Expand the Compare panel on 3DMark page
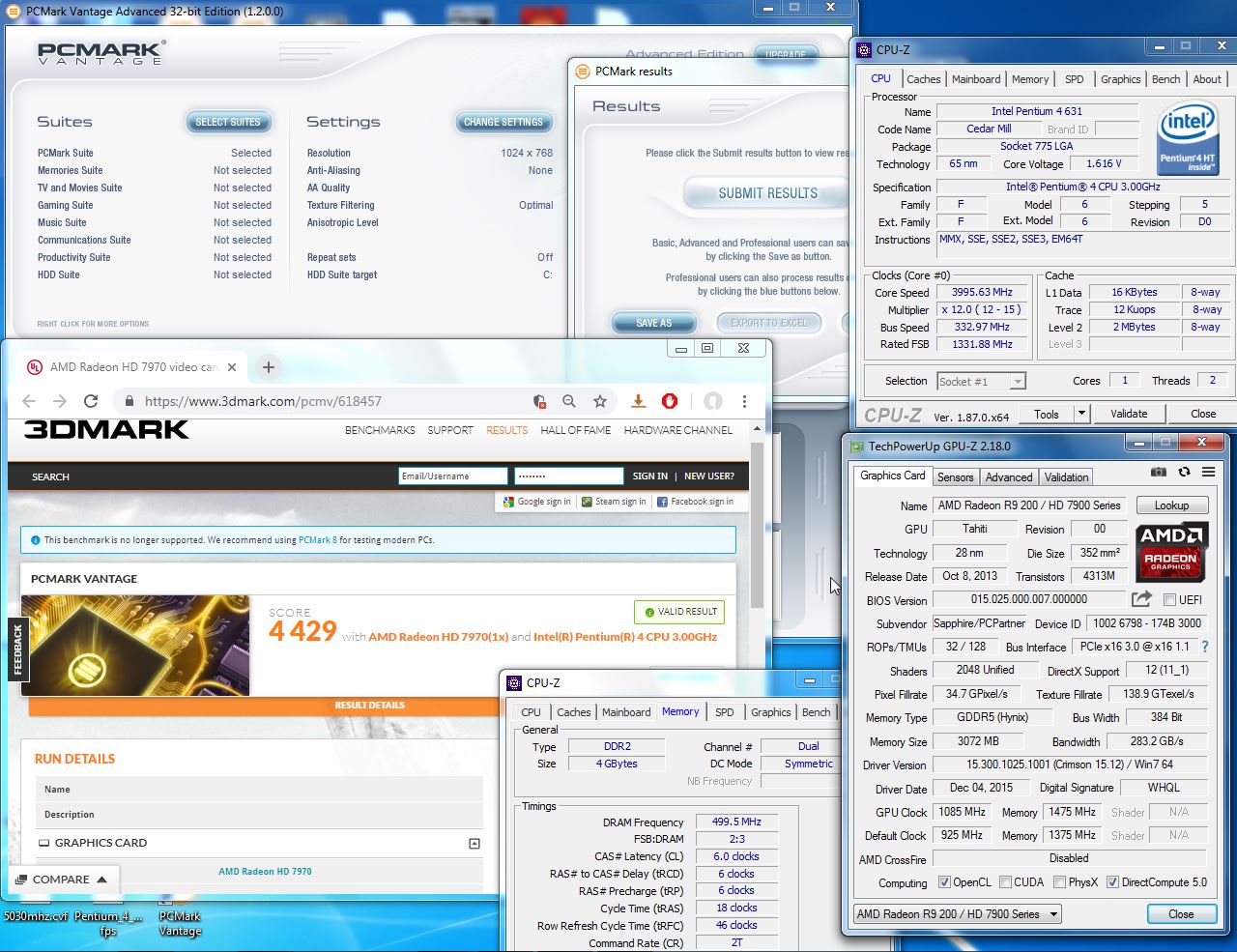Image resolution: width=1237 pixels, height=952 pixels. point(62,880)
